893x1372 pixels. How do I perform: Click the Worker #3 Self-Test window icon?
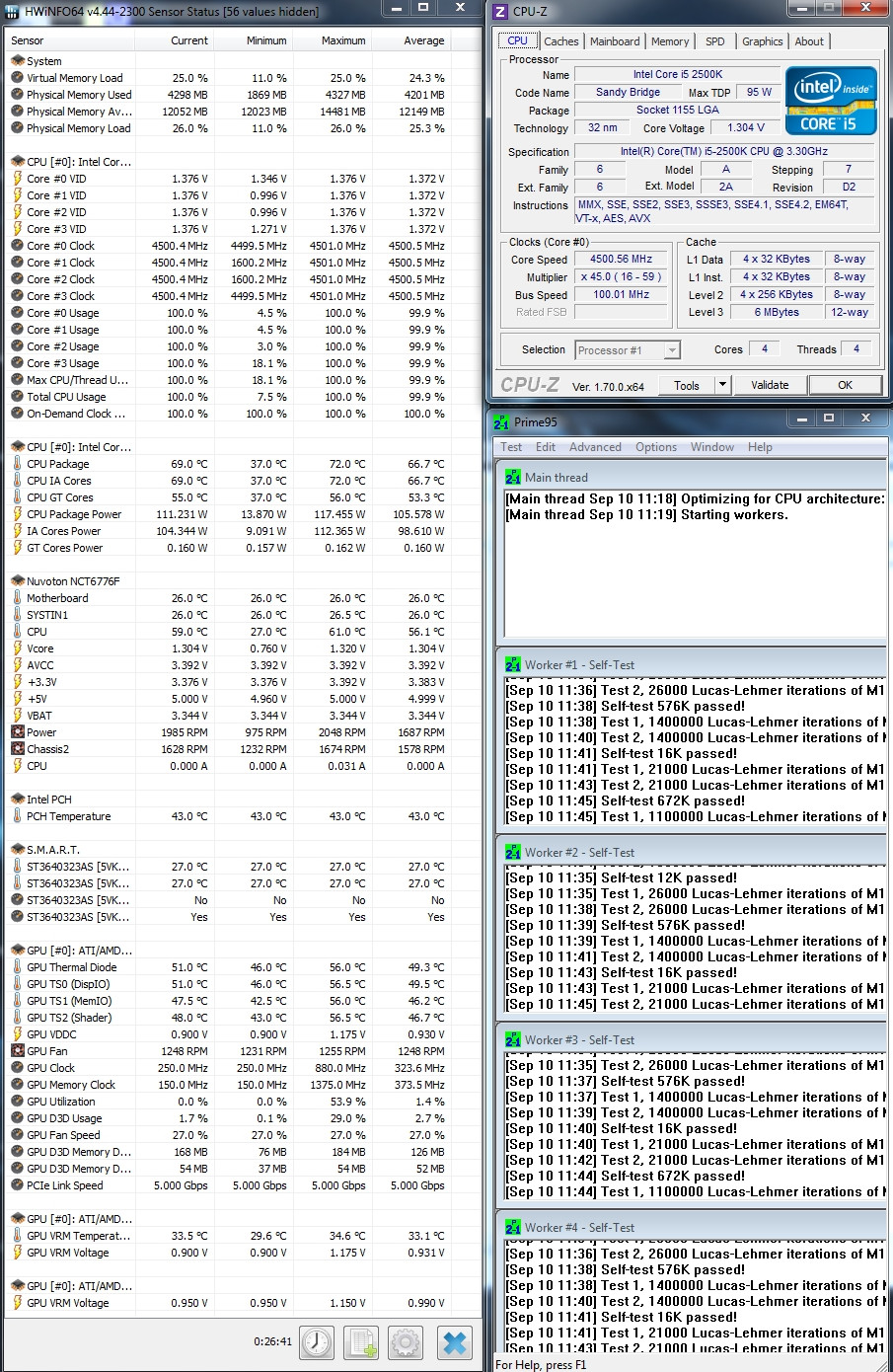tap(513, 1039)
